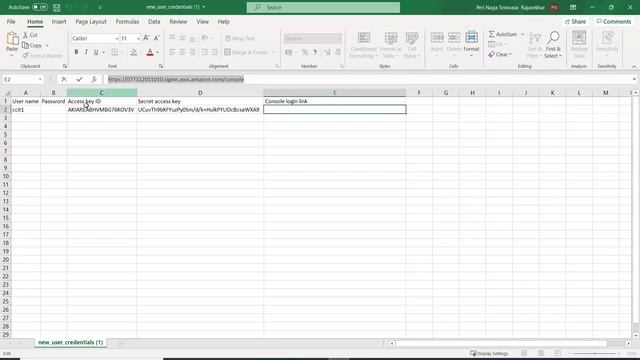Switch to the Data tab
Screen dimensions: 640x360
(154, 22)
